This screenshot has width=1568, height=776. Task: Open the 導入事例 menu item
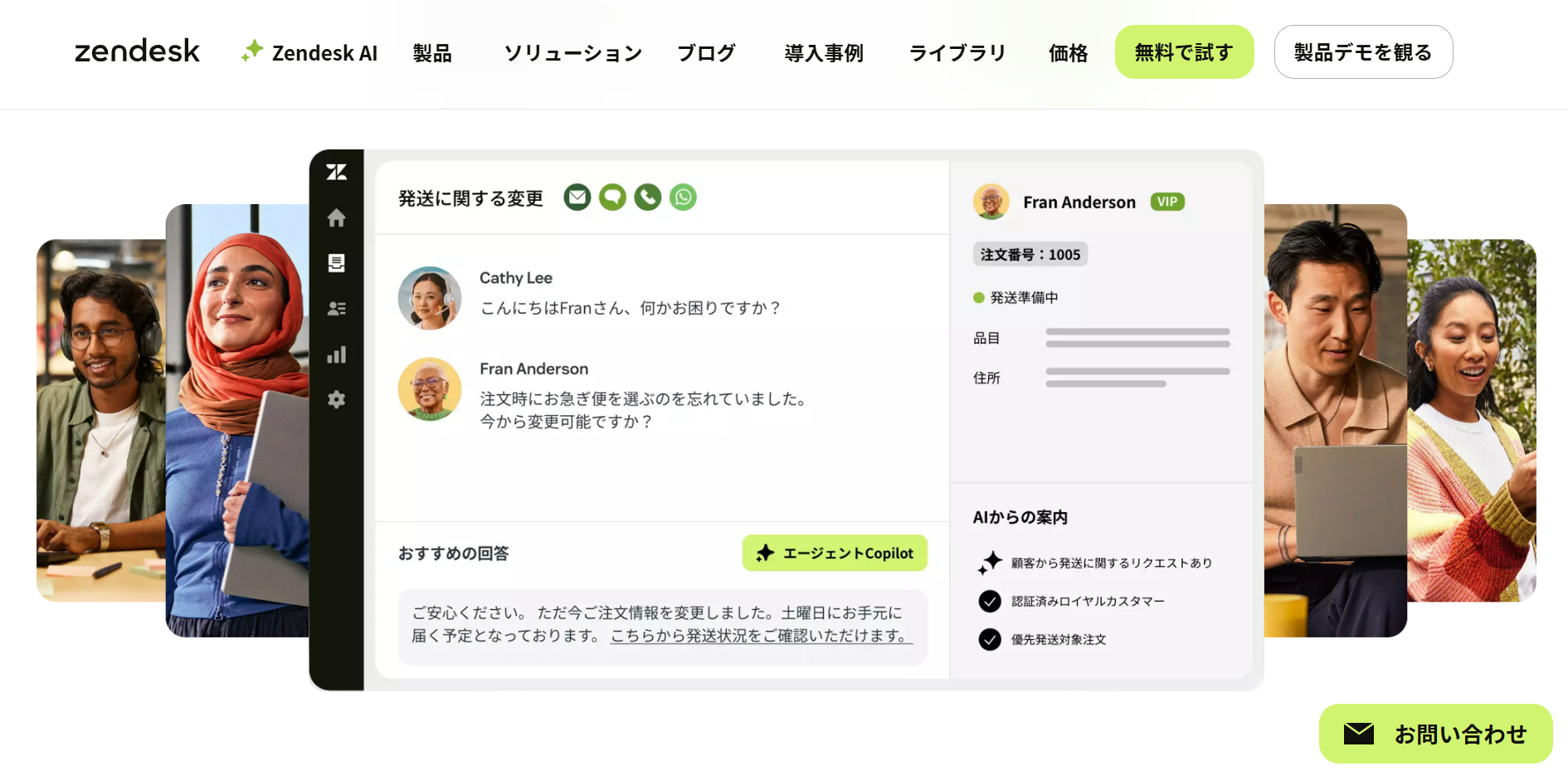coord(823,52)
